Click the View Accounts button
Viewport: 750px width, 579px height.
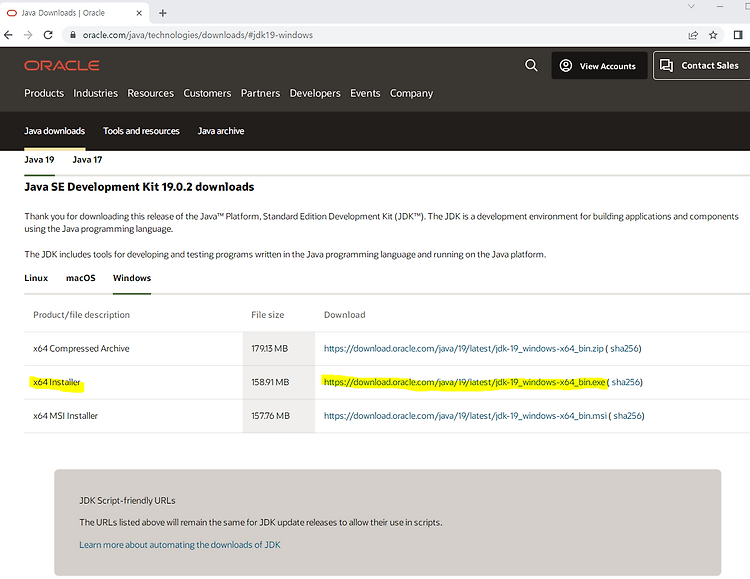(x=599, y=66)
